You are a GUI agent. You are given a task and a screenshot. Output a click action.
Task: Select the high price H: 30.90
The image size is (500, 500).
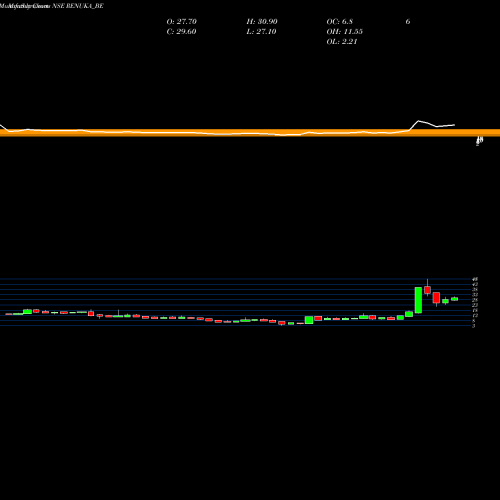pyautogui.click(x=262, y=21)
